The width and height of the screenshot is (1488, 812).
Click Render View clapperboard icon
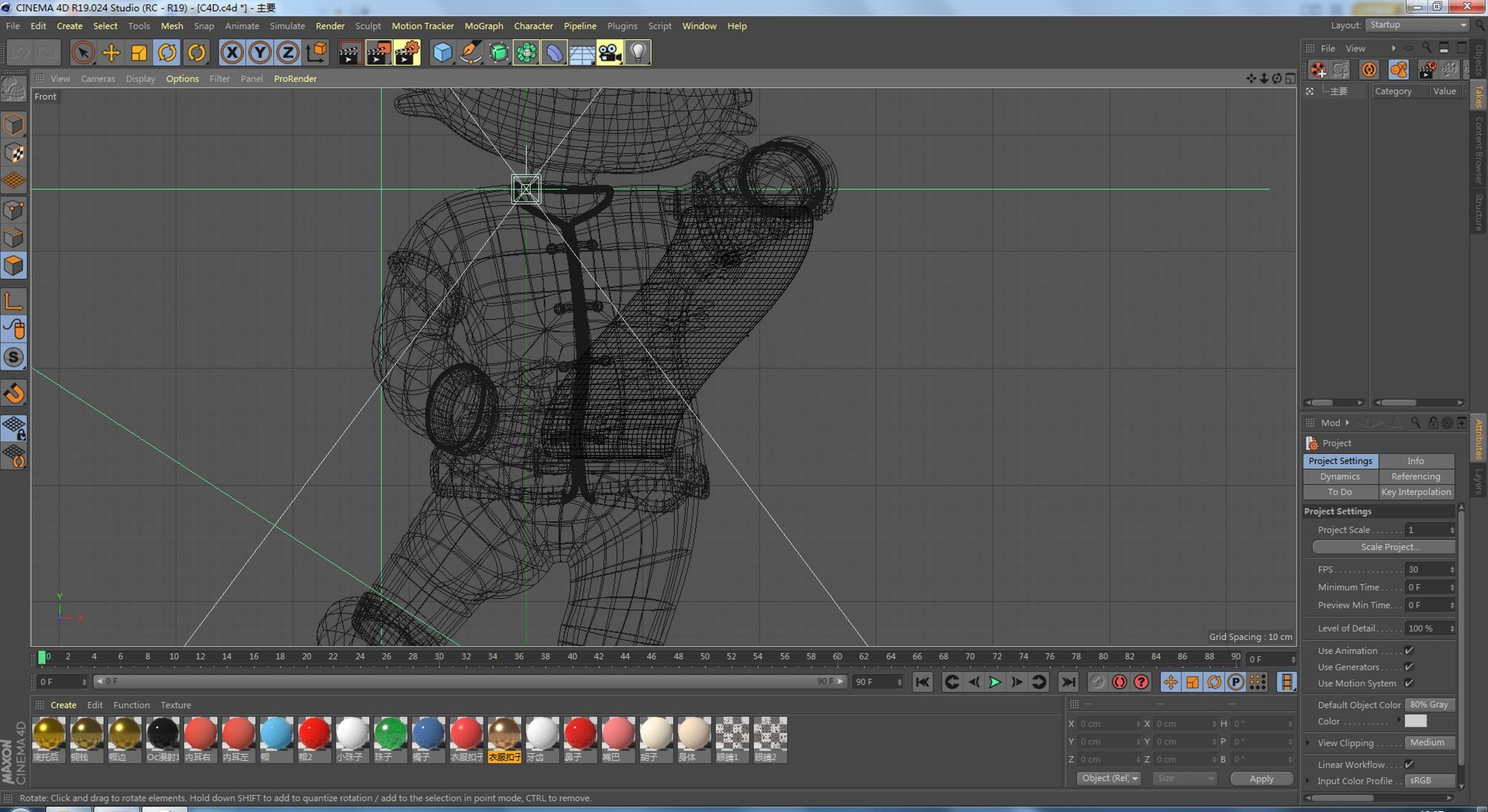[x=350, y=53]
